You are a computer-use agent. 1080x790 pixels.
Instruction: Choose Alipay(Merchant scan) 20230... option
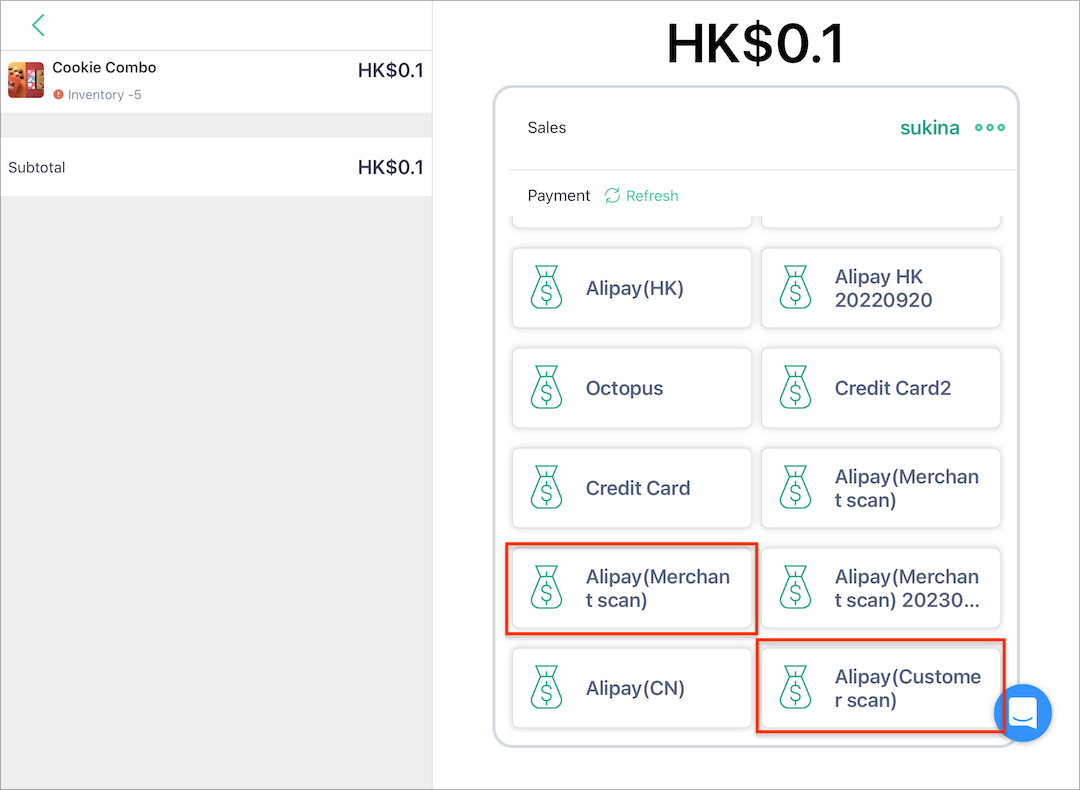[880, 588]
